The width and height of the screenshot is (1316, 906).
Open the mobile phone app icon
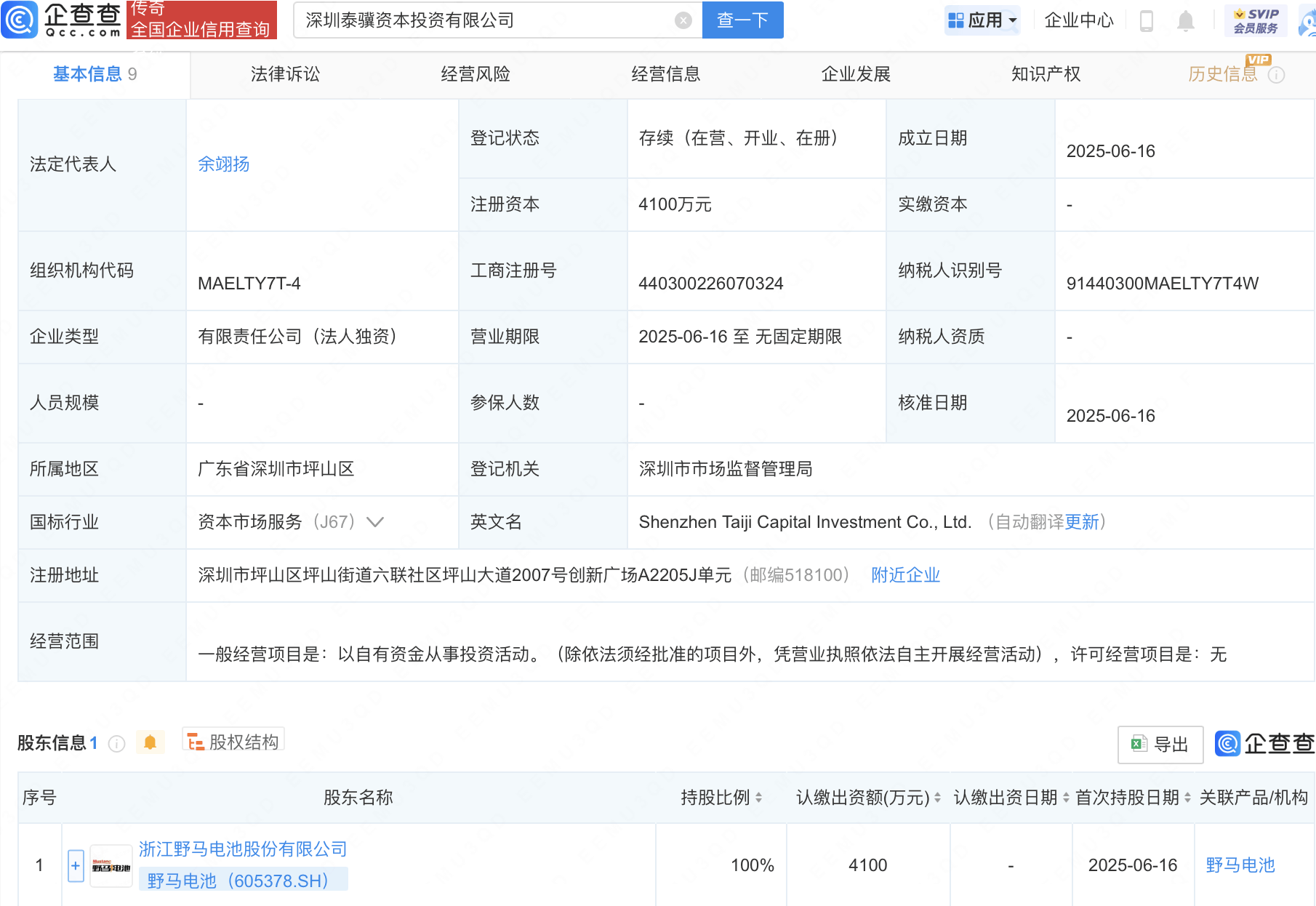click(1147, 21)
